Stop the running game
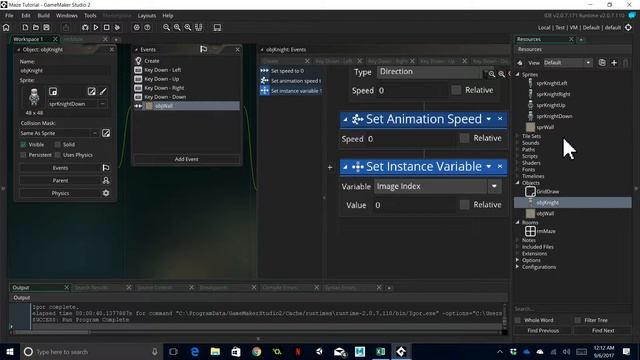The height and width of the screenshot is (360, 640). click(106, 27)
